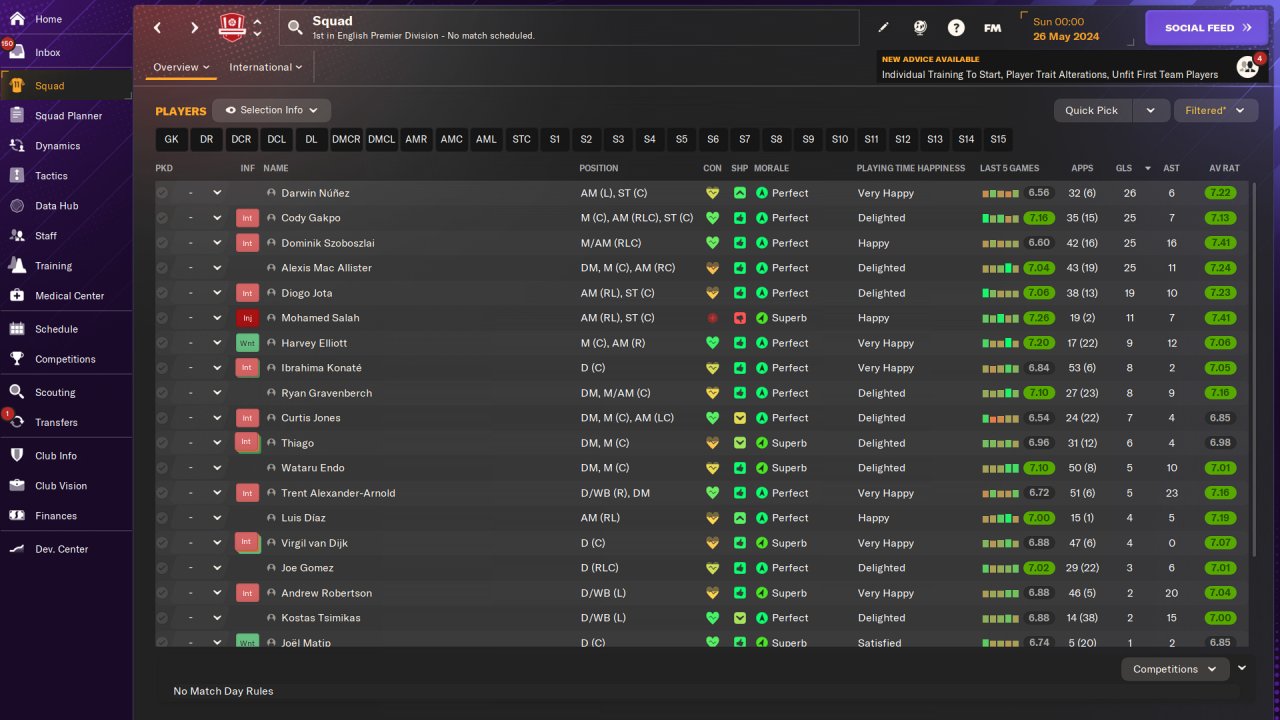Image resolution: width=1280 pixels, height=720 pixels.
Task: Select the S15 substitute slot
Action: (x=998, y=139)
